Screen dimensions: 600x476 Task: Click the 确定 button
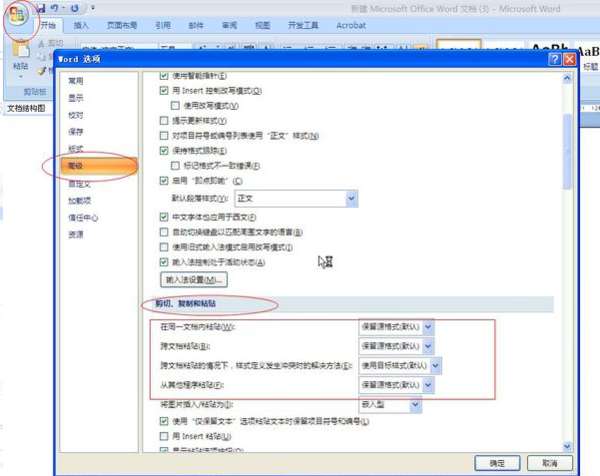tap(497, 463)
